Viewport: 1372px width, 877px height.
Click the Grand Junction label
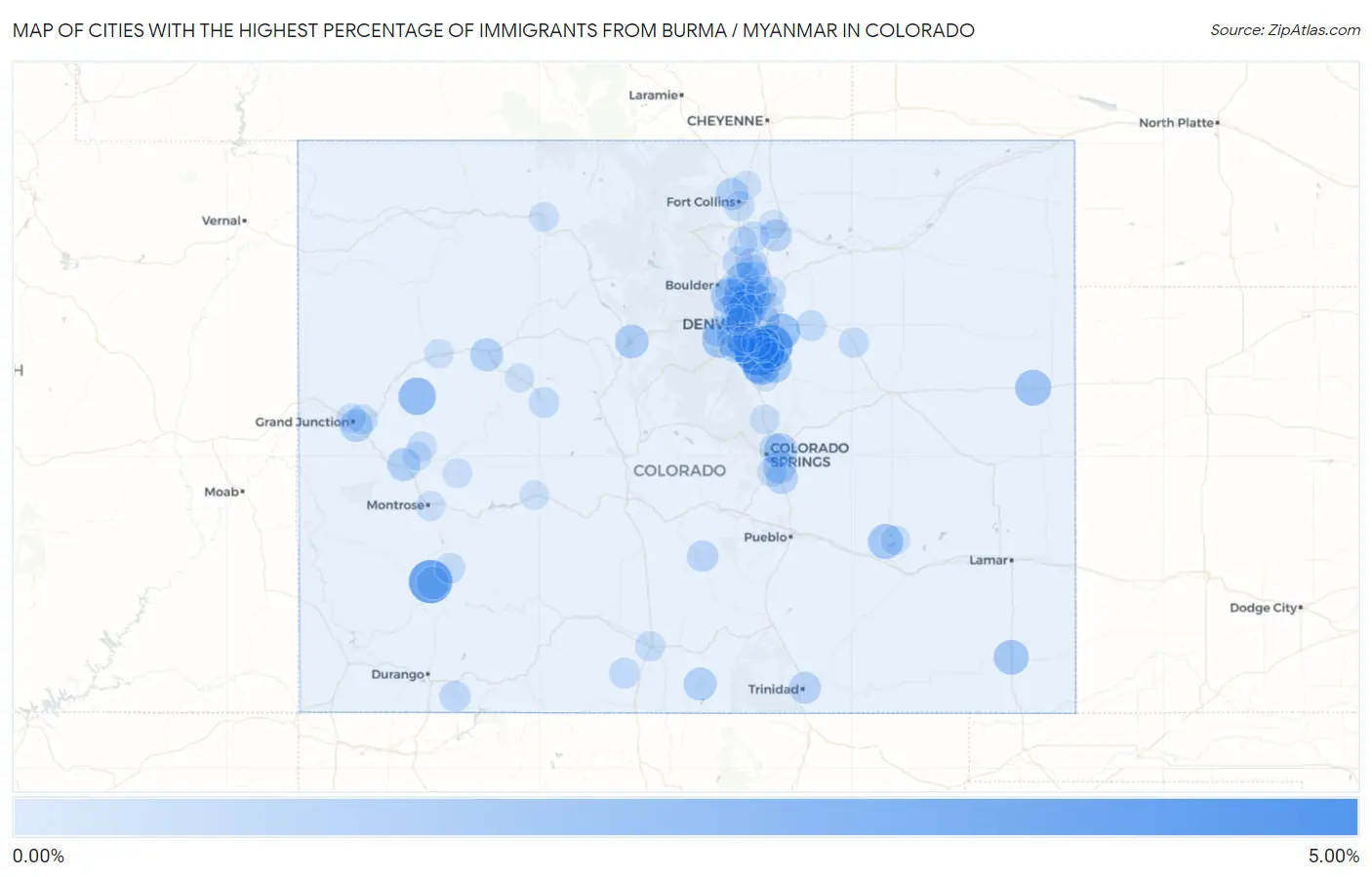(303, 421)
